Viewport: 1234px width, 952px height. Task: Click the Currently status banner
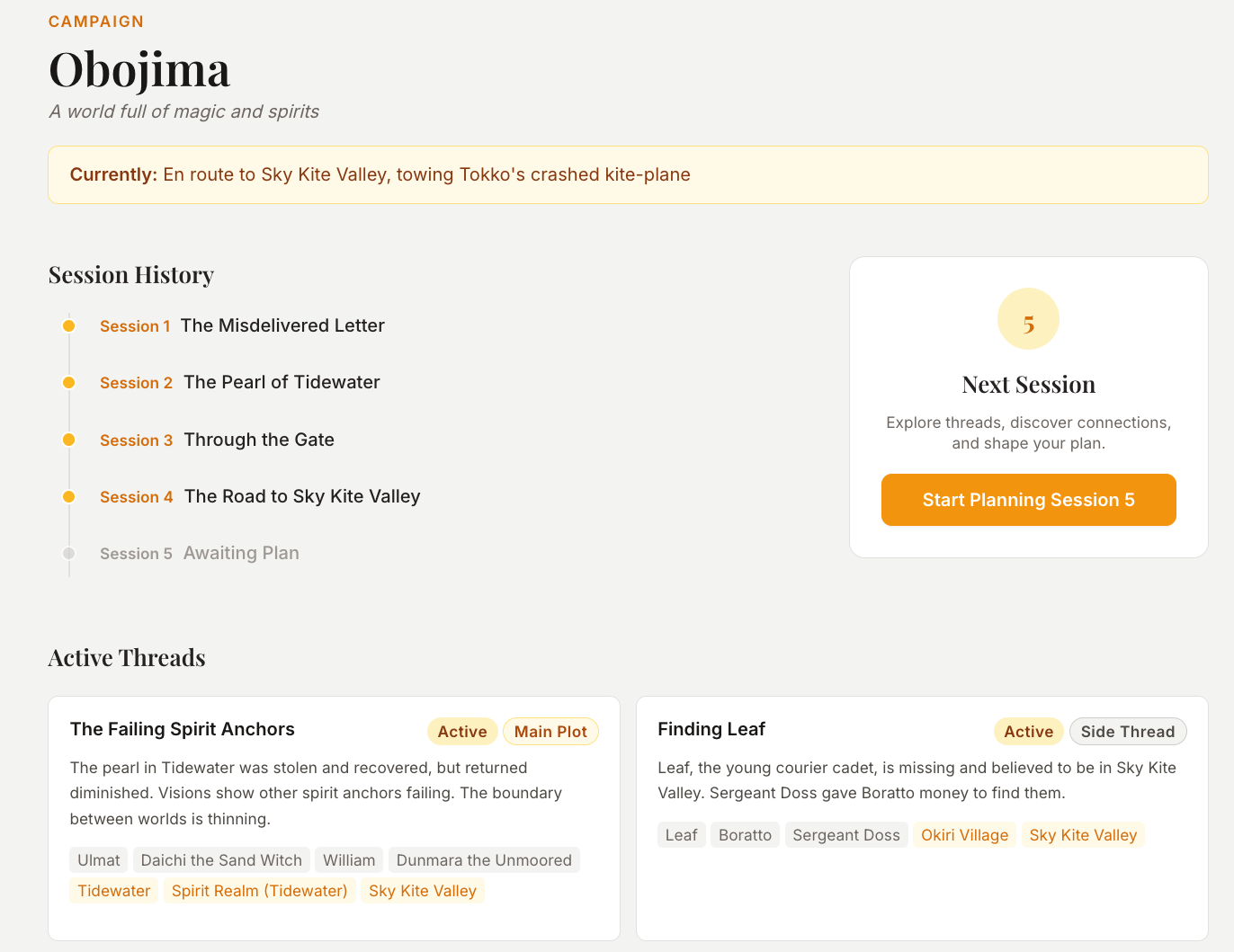point(628,174)
